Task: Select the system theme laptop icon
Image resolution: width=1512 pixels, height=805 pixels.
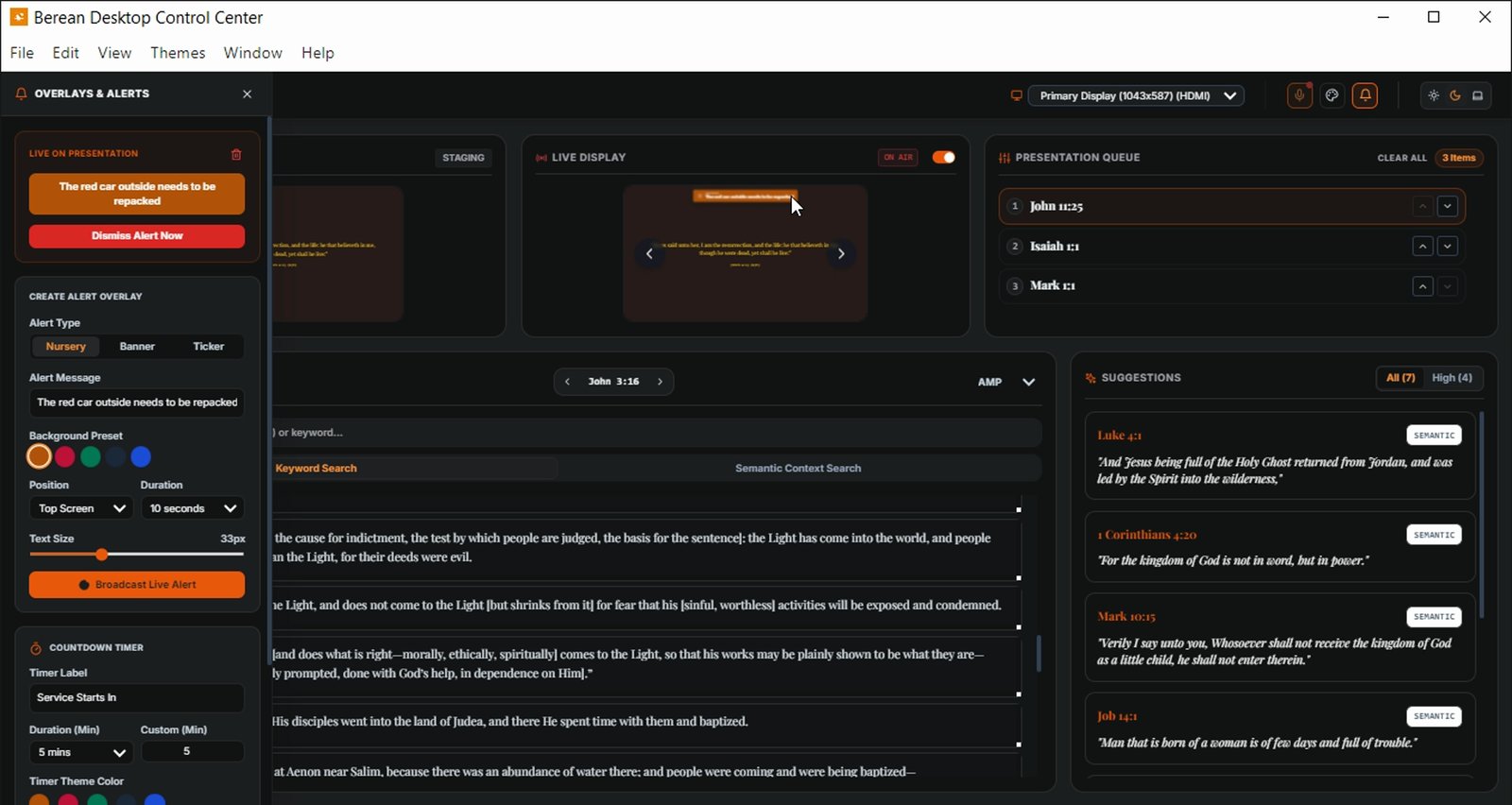Action: pyautogui.click(x=1478, y=95)
